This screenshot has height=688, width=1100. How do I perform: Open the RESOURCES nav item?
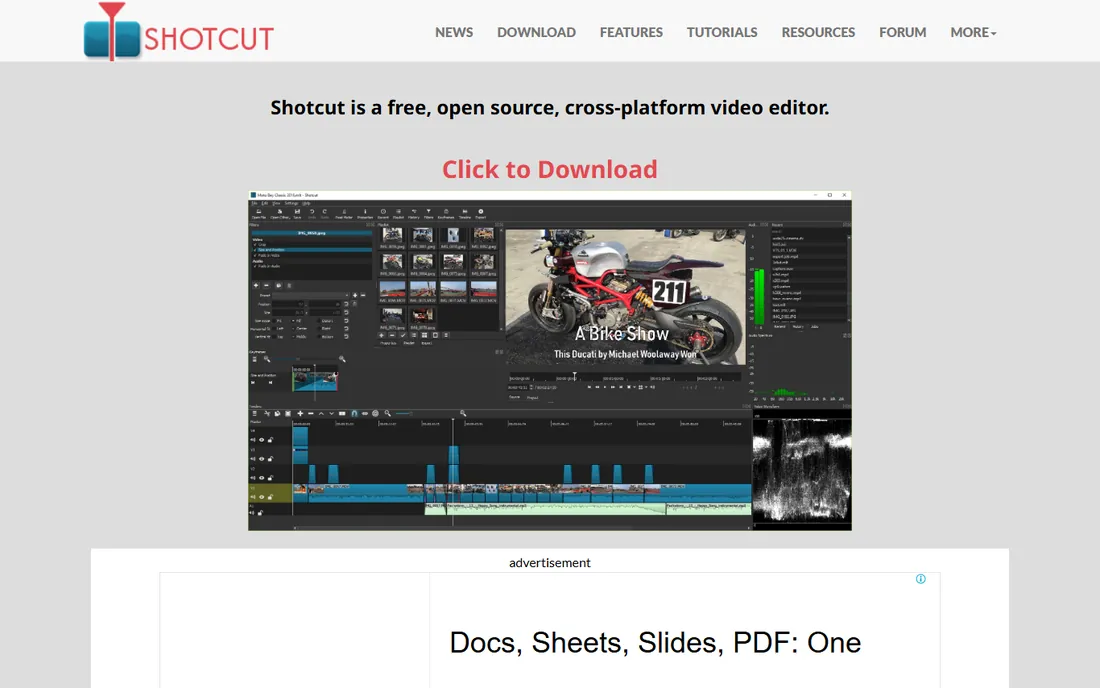818,32
